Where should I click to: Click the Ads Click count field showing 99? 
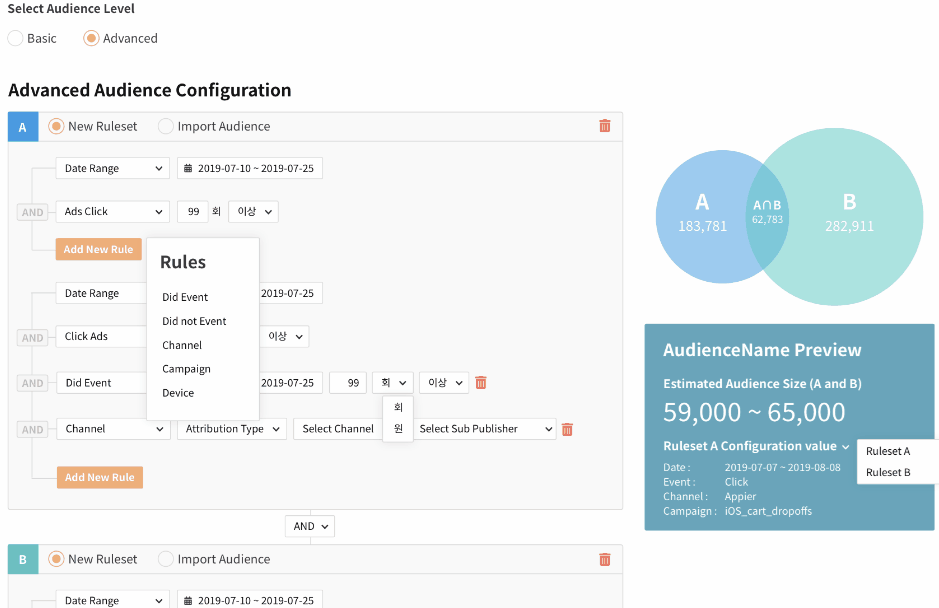pos(192,212)
